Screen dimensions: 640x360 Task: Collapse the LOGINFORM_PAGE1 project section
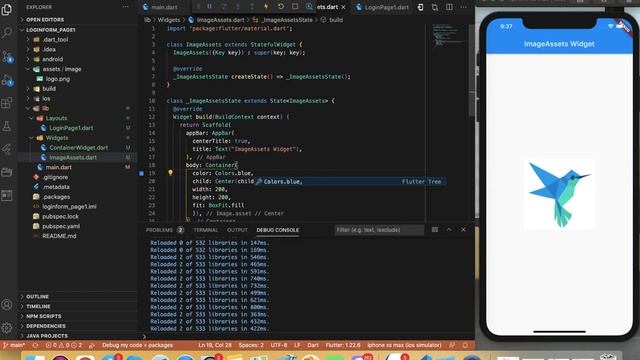[51, 30]
